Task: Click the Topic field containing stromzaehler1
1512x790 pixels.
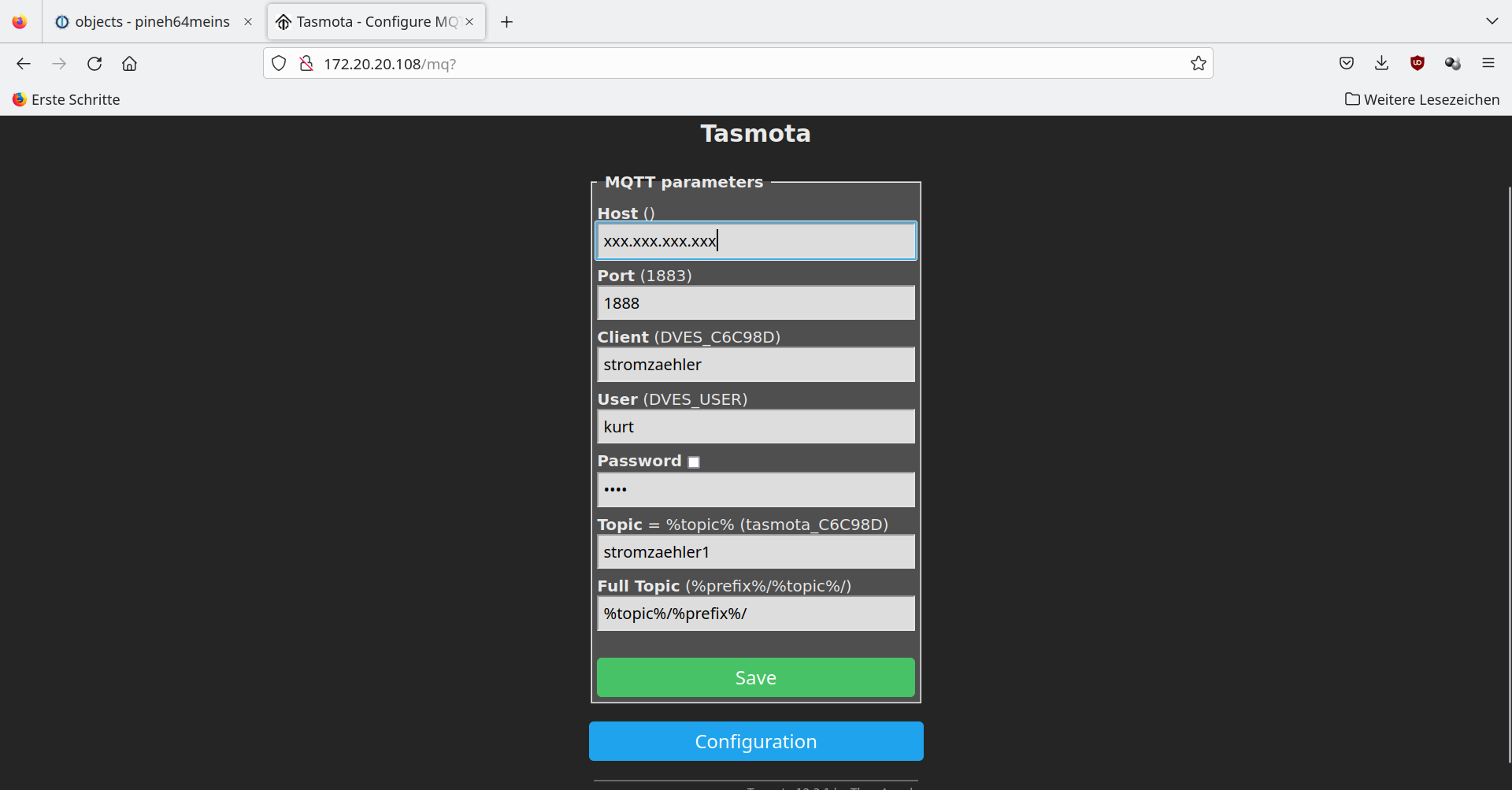Action: [756, 552]
